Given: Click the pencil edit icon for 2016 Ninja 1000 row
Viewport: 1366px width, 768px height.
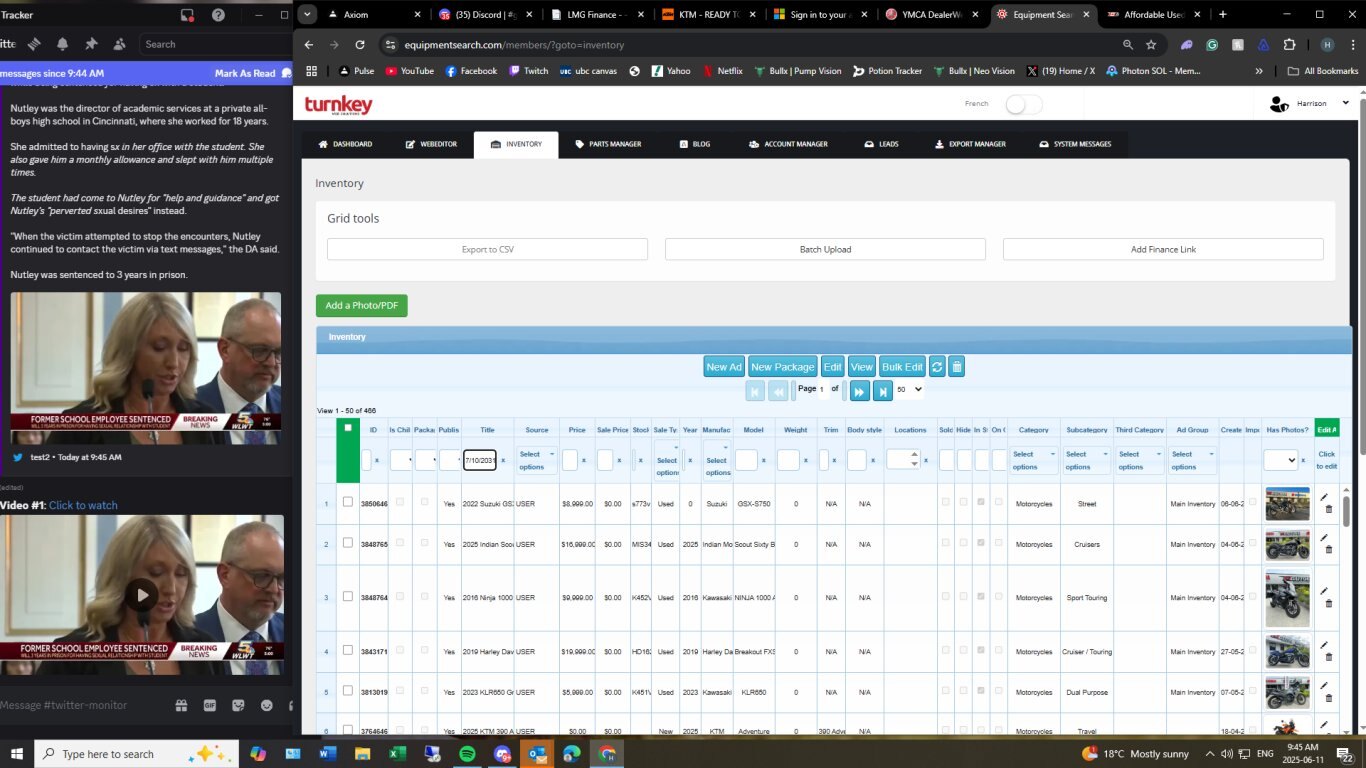Looking at the screenshot, I should tap(1325, 590).
